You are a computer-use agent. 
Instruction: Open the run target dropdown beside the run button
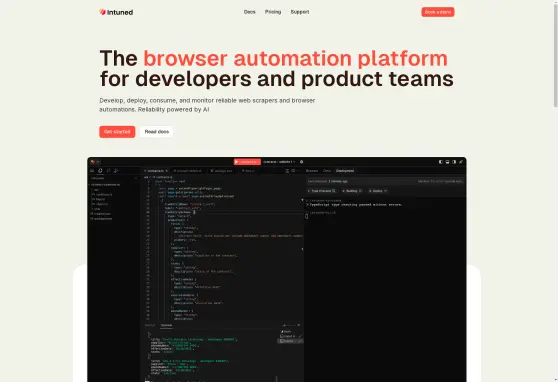point(279,162)
